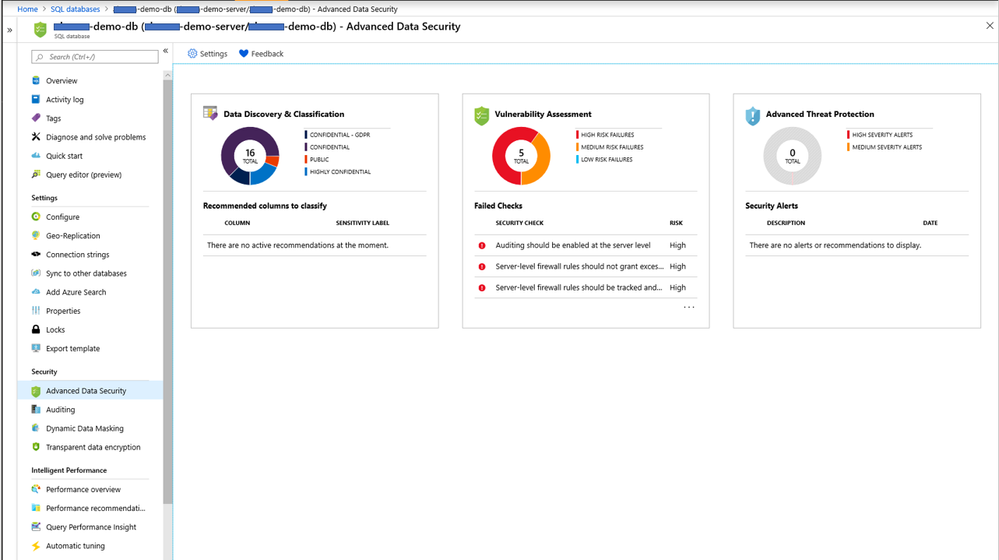
Task: Go to the Home breadcrumb link
Action: pyautogui.click(x=27, y=9)
